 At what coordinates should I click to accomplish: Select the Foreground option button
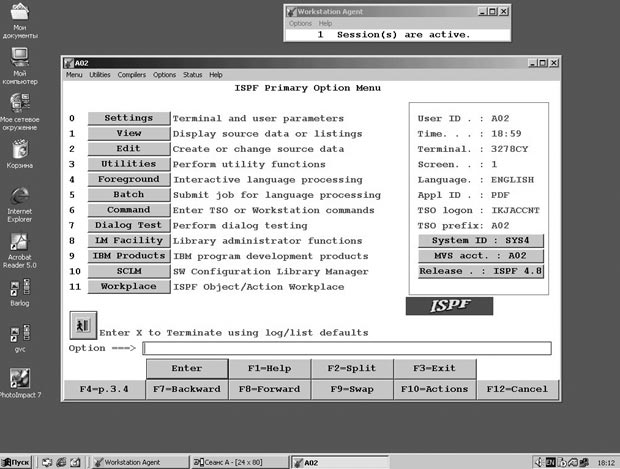pos(129,180)
